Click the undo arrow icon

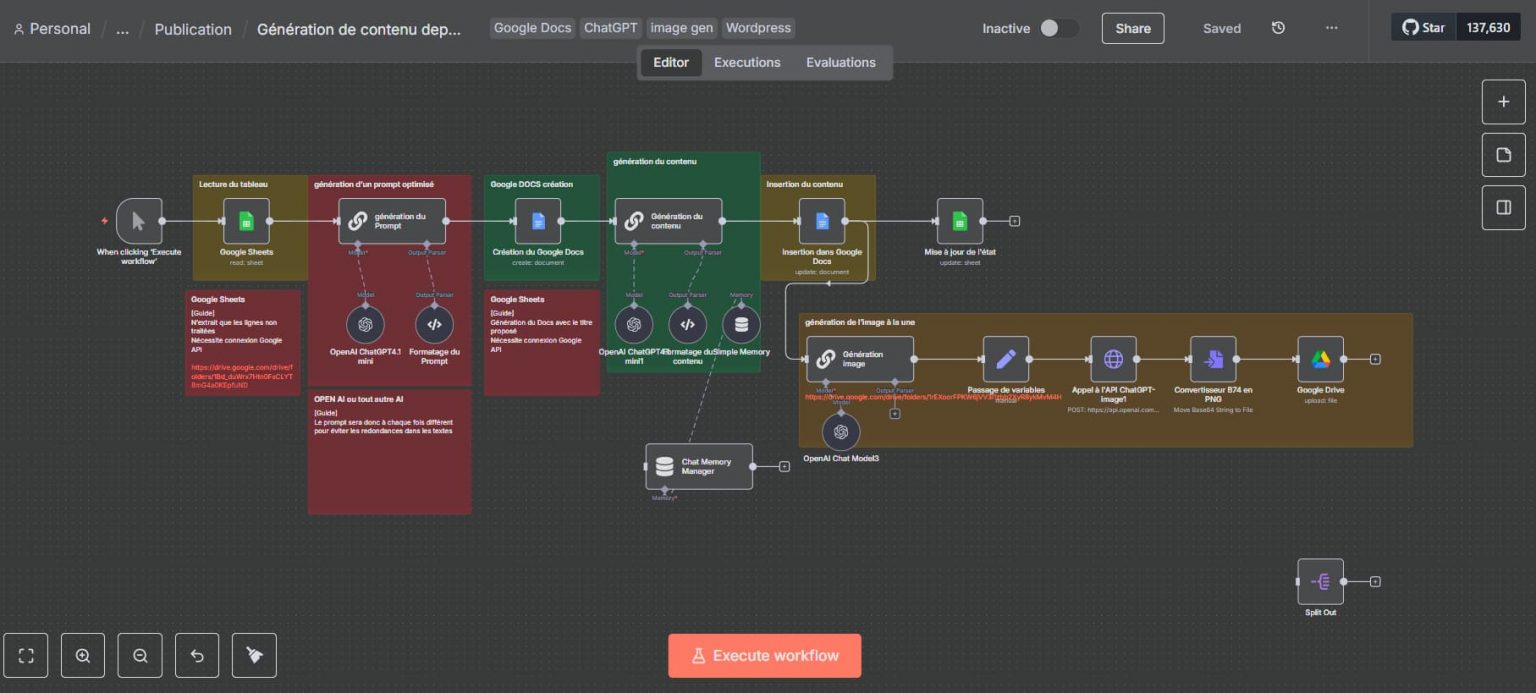(197, 655)
